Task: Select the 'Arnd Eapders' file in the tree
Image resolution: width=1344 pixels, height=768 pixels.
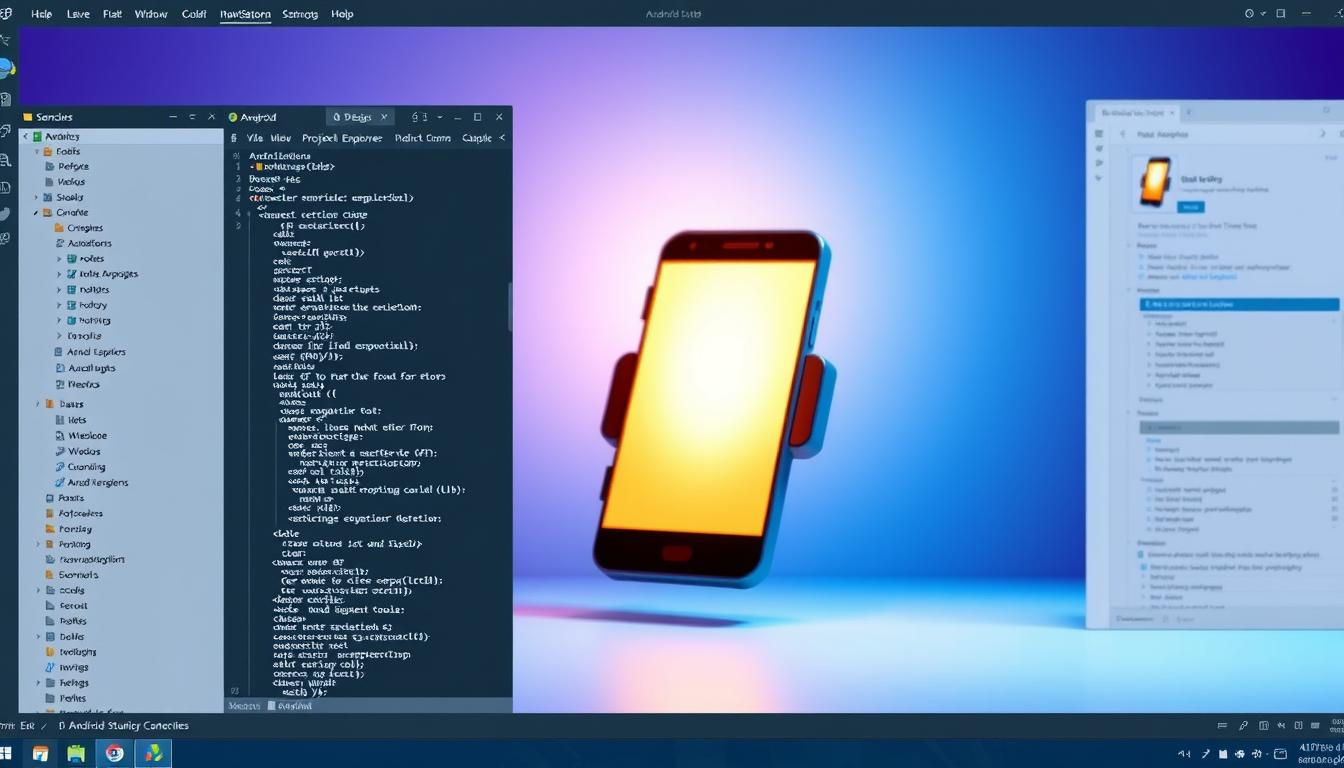Action: (90, 352)
